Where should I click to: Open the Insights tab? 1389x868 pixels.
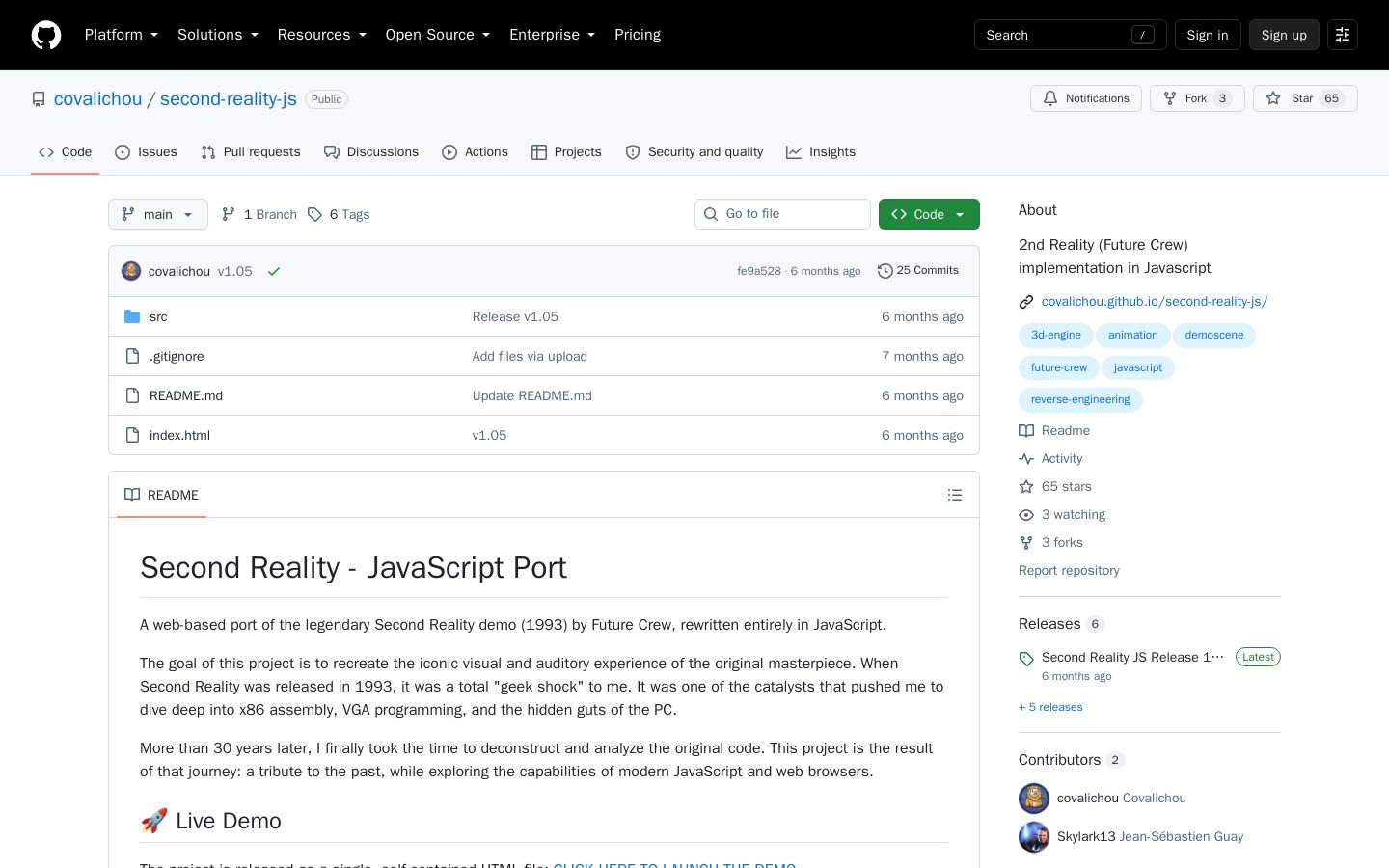(x=821, y=152)
